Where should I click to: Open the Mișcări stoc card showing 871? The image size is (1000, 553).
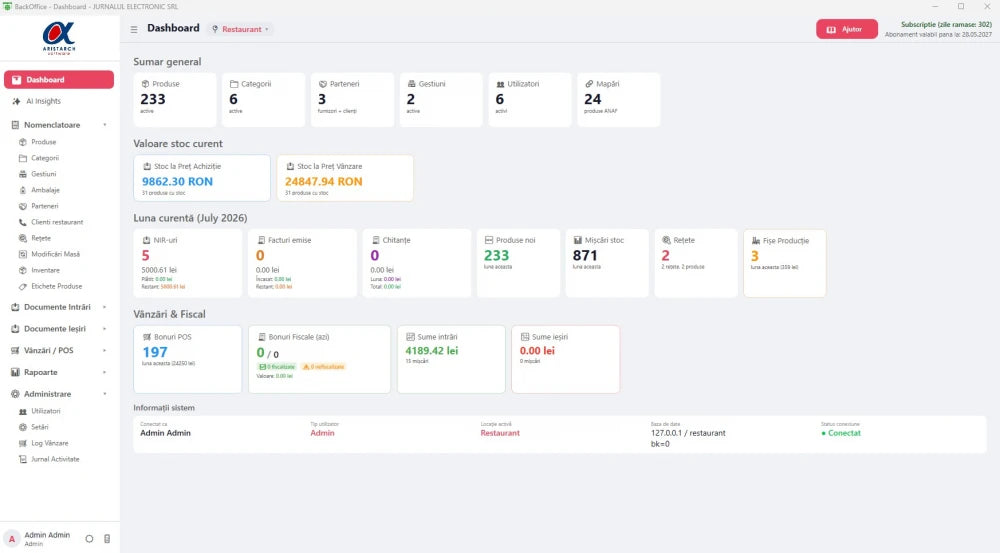point(607,263)
